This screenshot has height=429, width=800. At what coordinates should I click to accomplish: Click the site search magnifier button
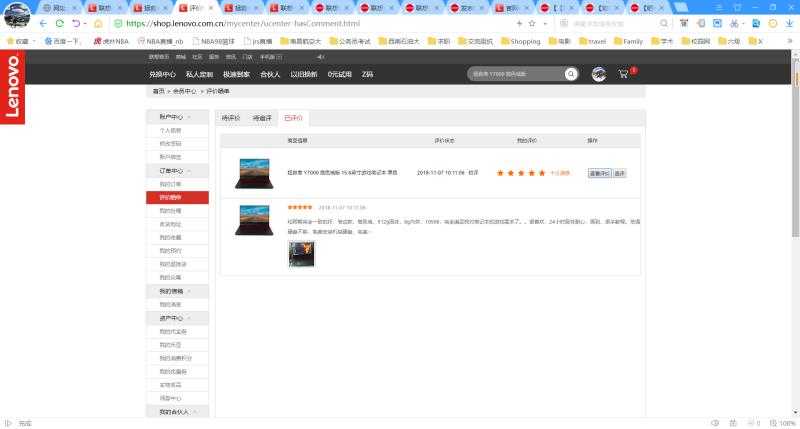[571, 74]
